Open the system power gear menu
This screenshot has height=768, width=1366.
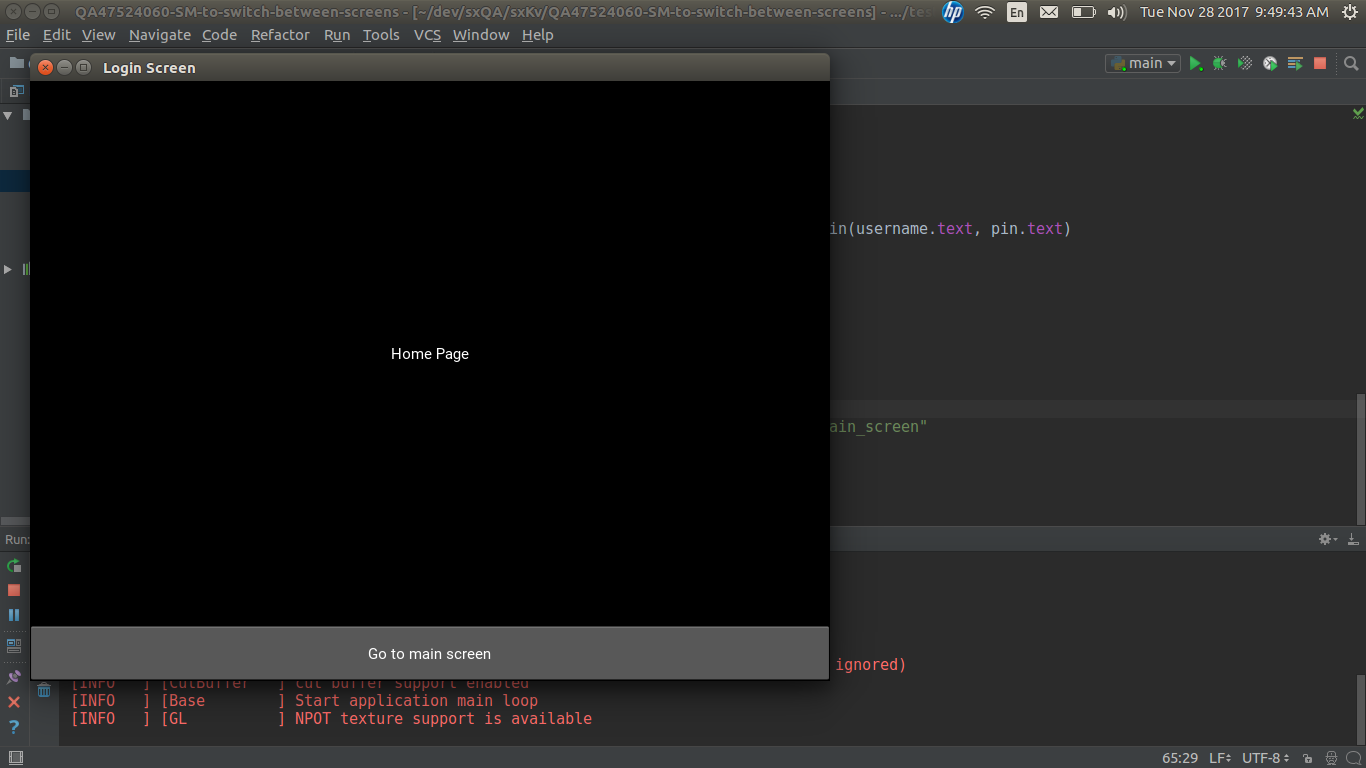[x=1350, y=12]
